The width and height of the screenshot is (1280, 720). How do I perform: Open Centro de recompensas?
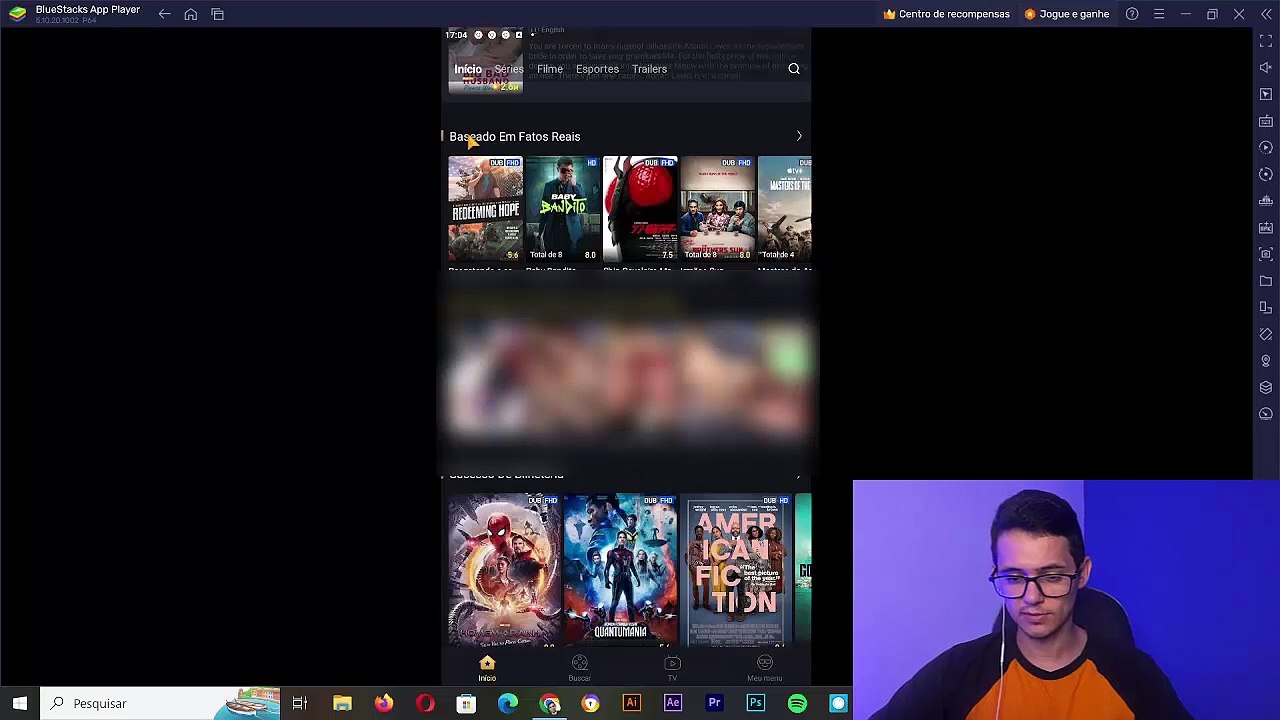946,14
